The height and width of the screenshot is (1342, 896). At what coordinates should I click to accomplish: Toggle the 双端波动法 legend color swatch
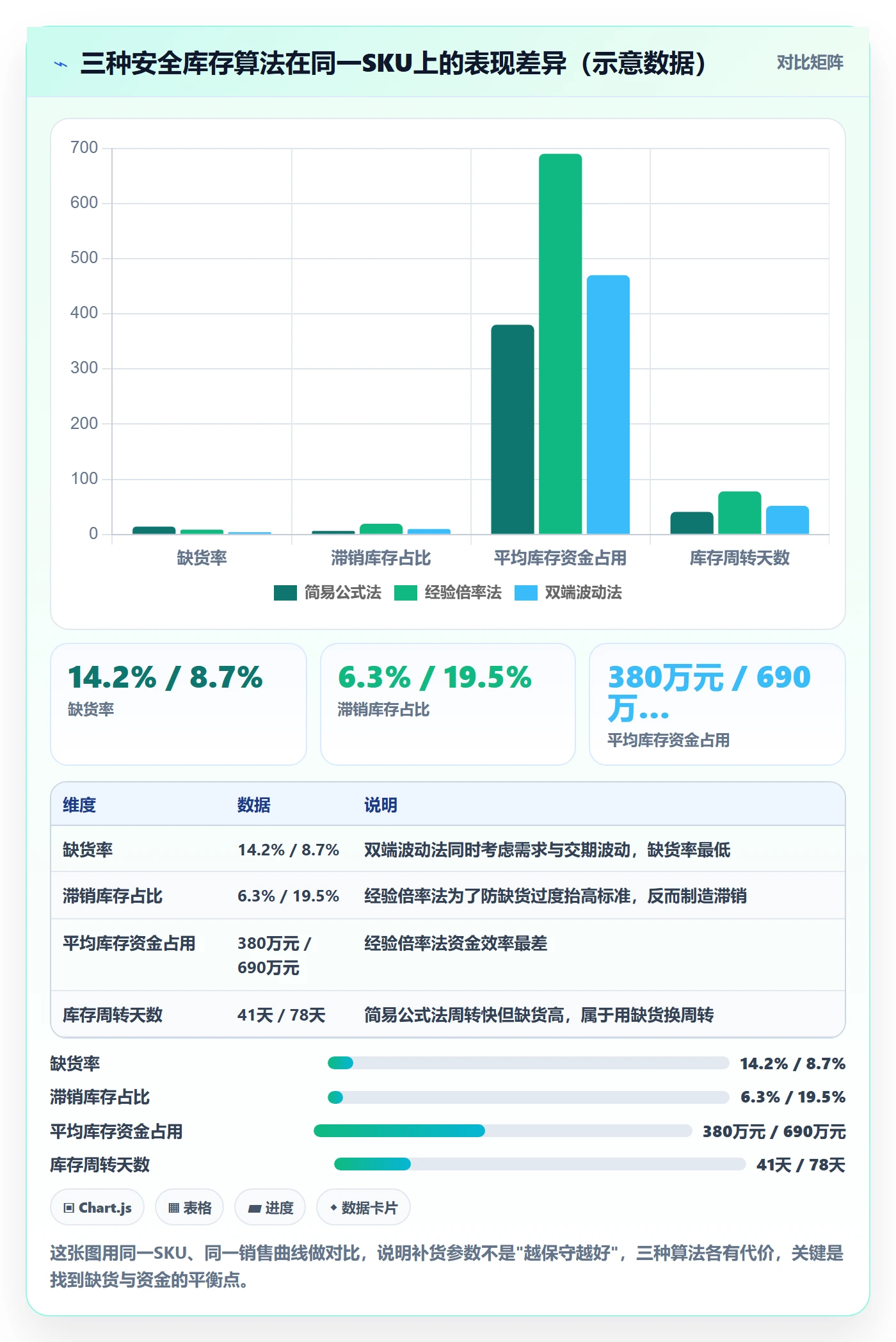[x=525, y=593]
